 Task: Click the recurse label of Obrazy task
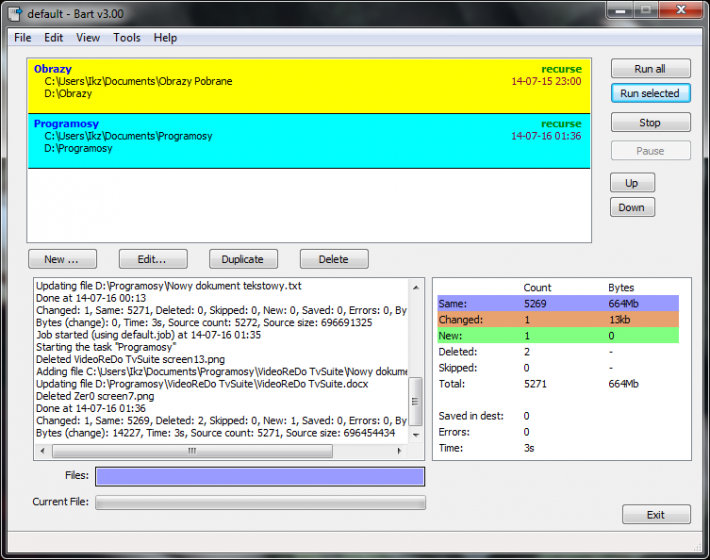561,69
